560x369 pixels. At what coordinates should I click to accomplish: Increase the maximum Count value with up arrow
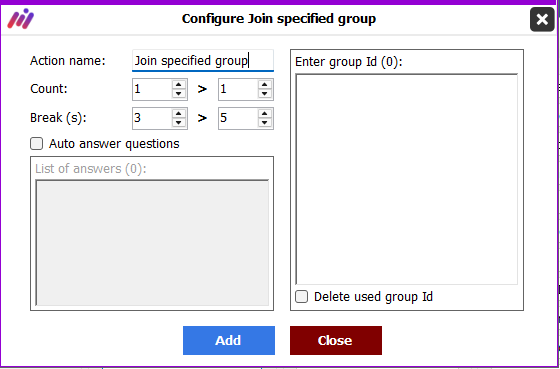pos(264,85)
